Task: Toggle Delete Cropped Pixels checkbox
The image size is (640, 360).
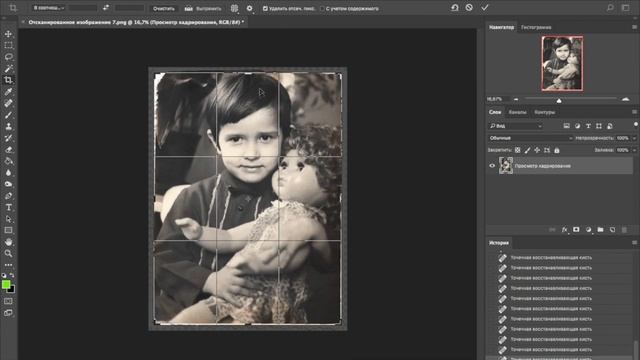Action: click(265, 9)
